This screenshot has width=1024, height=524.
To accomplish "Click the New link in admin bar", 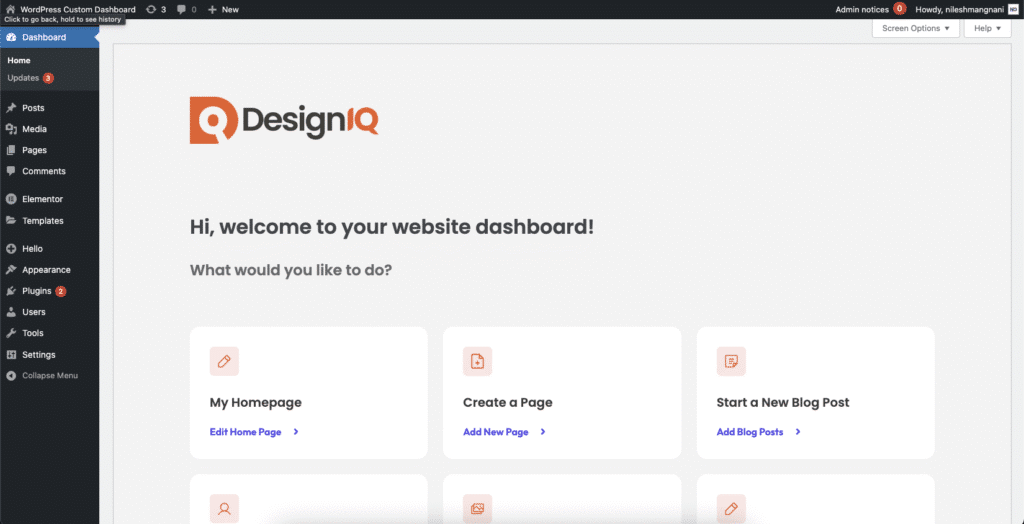I will 230,10.
